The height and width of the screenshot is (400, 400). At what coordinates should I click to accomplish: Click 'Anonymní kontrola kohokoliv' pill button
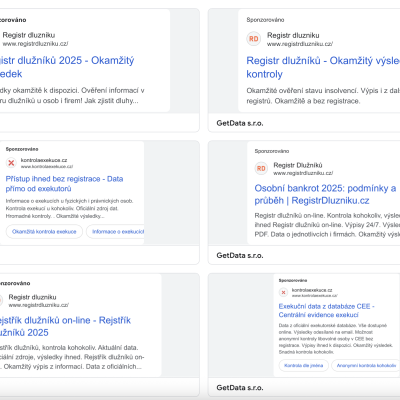pyautogui.click(x=366, y=365)
